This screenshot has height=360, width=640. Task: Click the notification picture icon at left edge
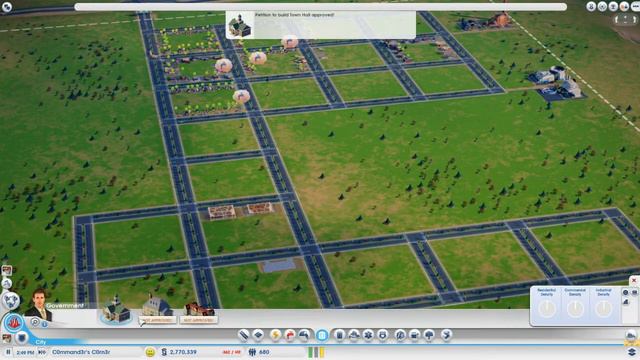pyautogui.click(x=7, y=270)
